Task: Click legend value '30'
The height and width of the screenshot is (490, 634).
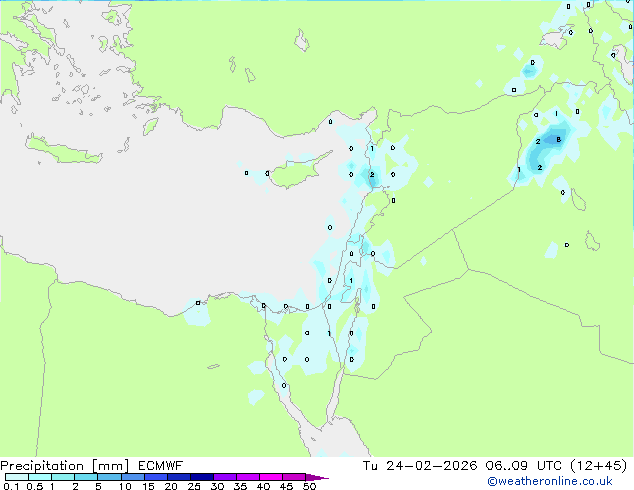Action: click(x=217, y=486)
